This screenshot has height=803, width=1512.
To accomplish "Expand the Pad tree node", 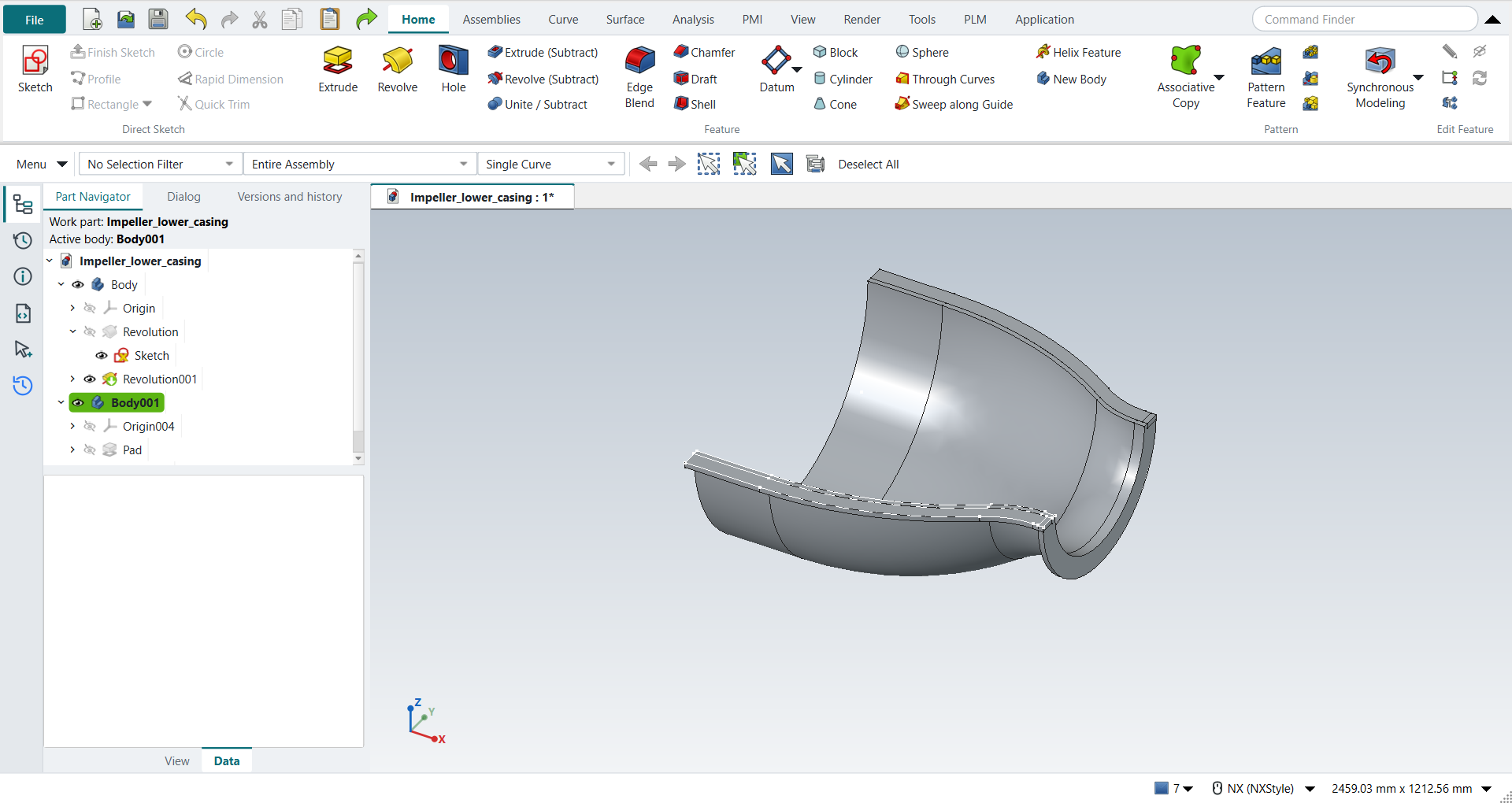I will pyautogui.click(x=72, y=450).
